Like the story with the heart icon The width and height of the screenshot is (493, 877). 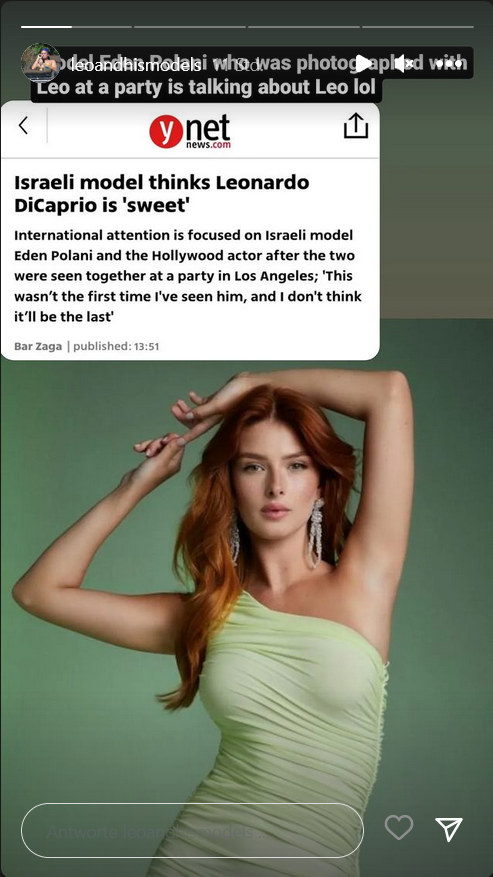(399, 827)
